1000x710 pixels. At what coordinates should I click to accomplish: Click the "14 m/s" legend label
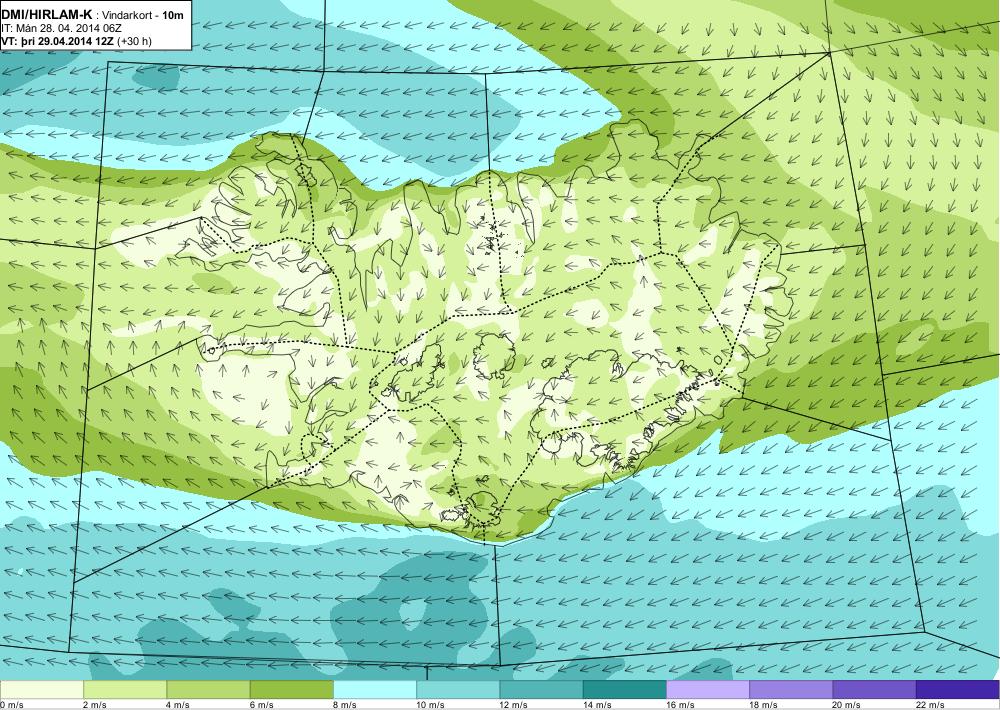597,704
